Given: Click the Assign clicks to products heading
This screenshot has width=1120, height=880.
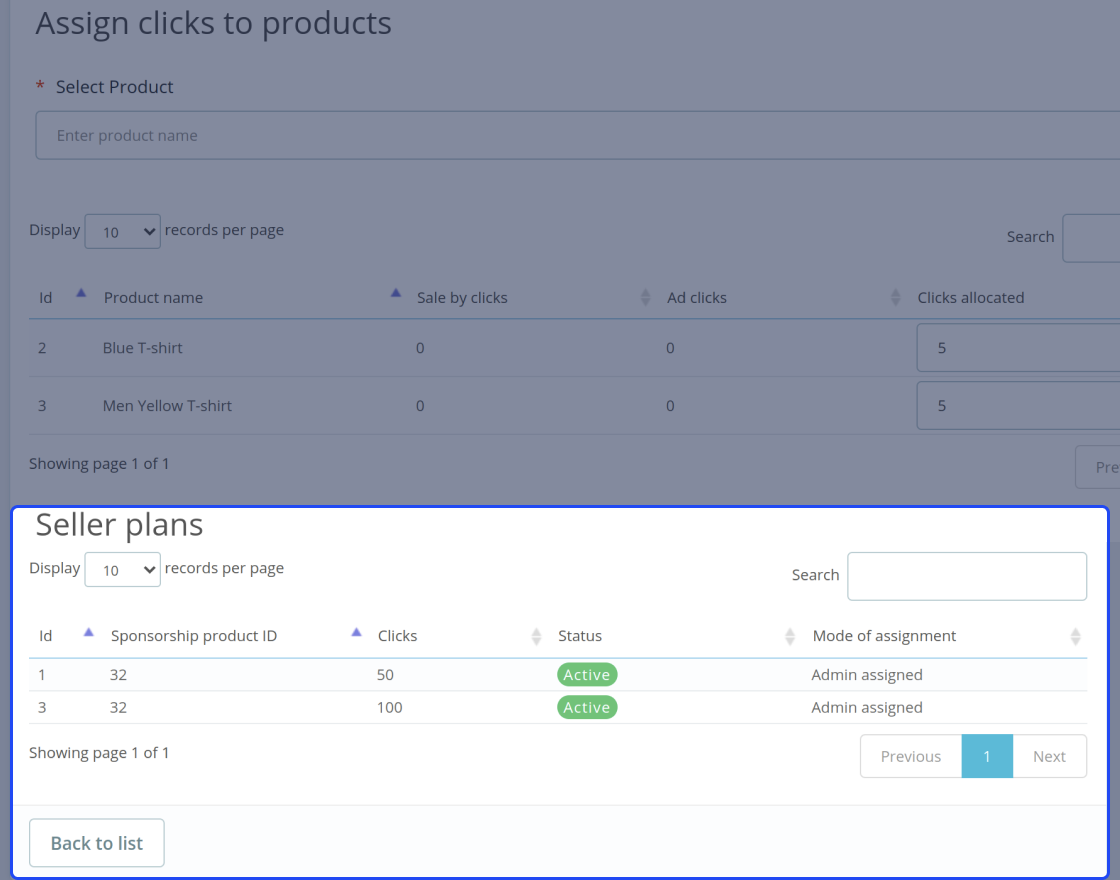Looking at the screenshot, I should click(214, 23).
